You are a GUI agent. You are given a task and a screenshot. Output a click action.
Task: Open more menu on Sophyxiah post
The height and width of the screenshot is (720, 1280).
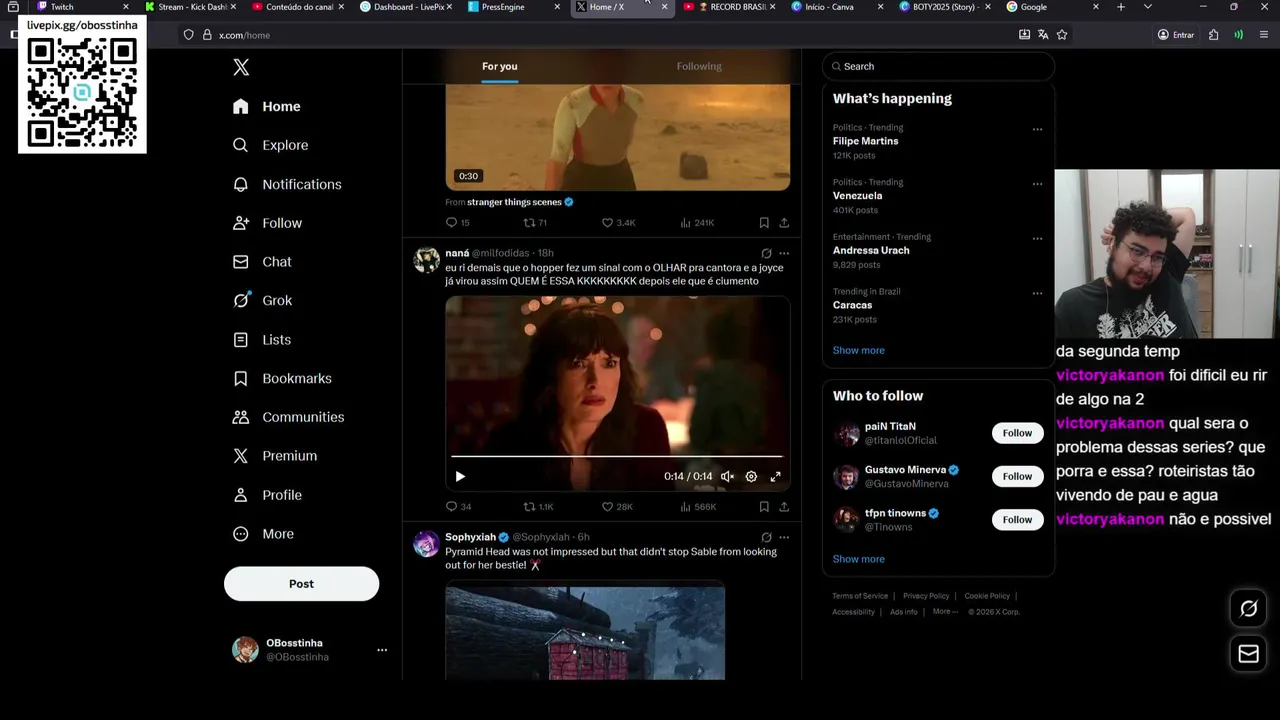coord(784,537)
